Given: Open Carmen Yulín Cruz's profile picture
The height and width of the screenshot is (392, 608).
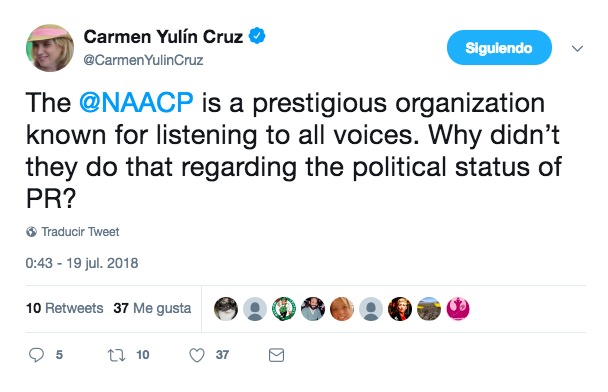Looking at the screenshot, I should 50,48.
